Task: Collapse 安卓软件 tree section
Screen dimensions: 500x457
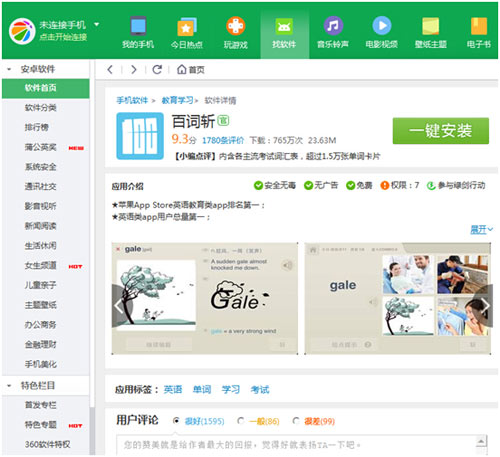Action: click(x=9, y=69)
